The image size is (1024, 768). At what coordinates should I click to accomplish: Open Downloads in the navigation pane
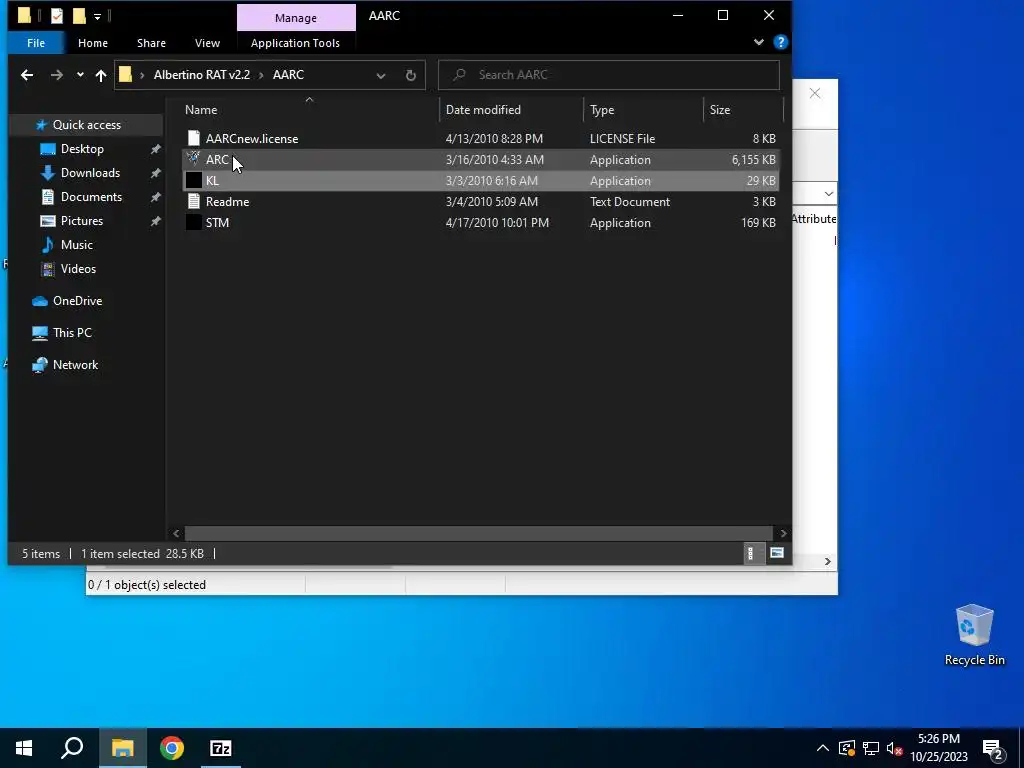point(90,173)
